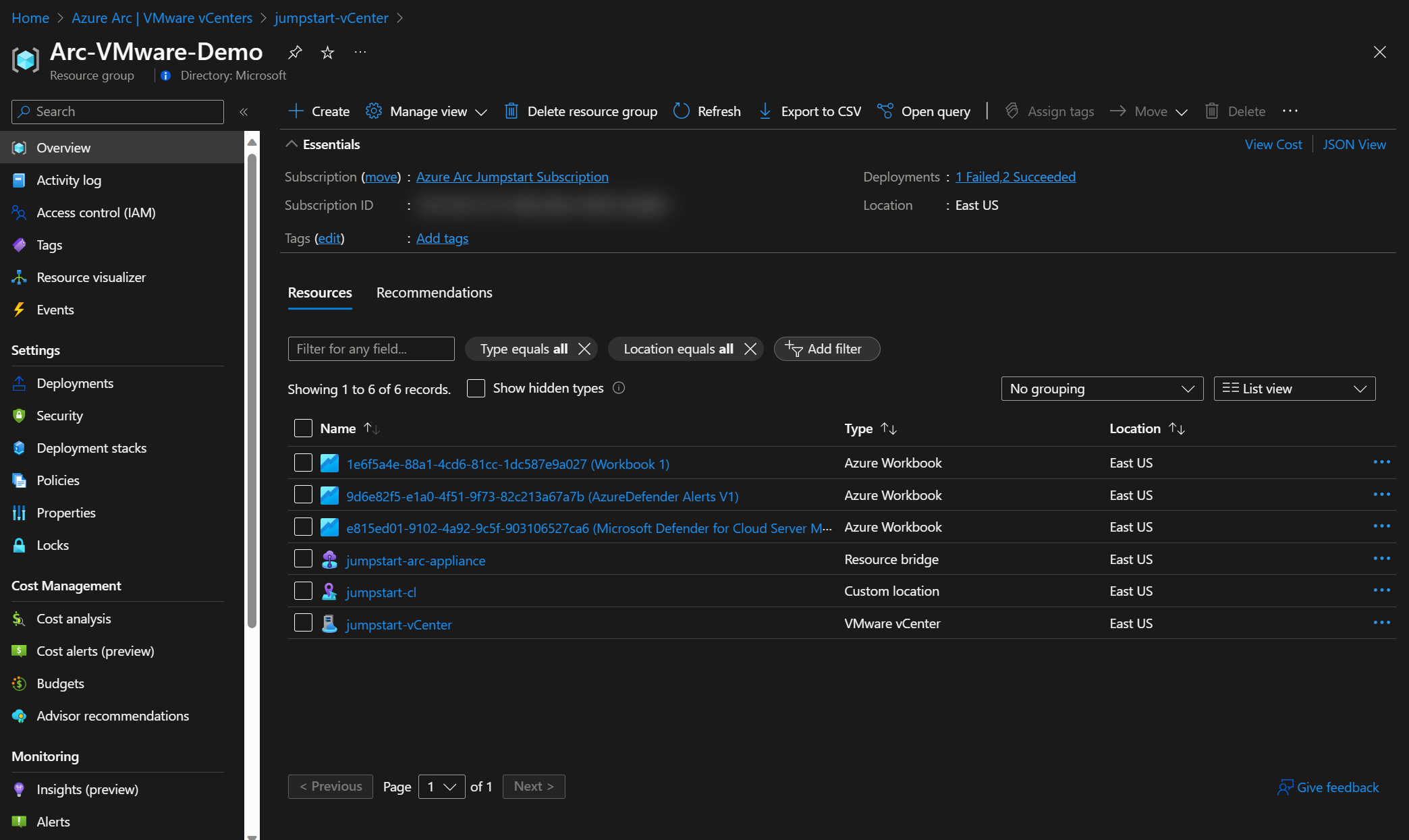Open row actions for jumpstart-arc-appliance
The height and width of the screenshot is (840, 1409).
pos(1381,559)
